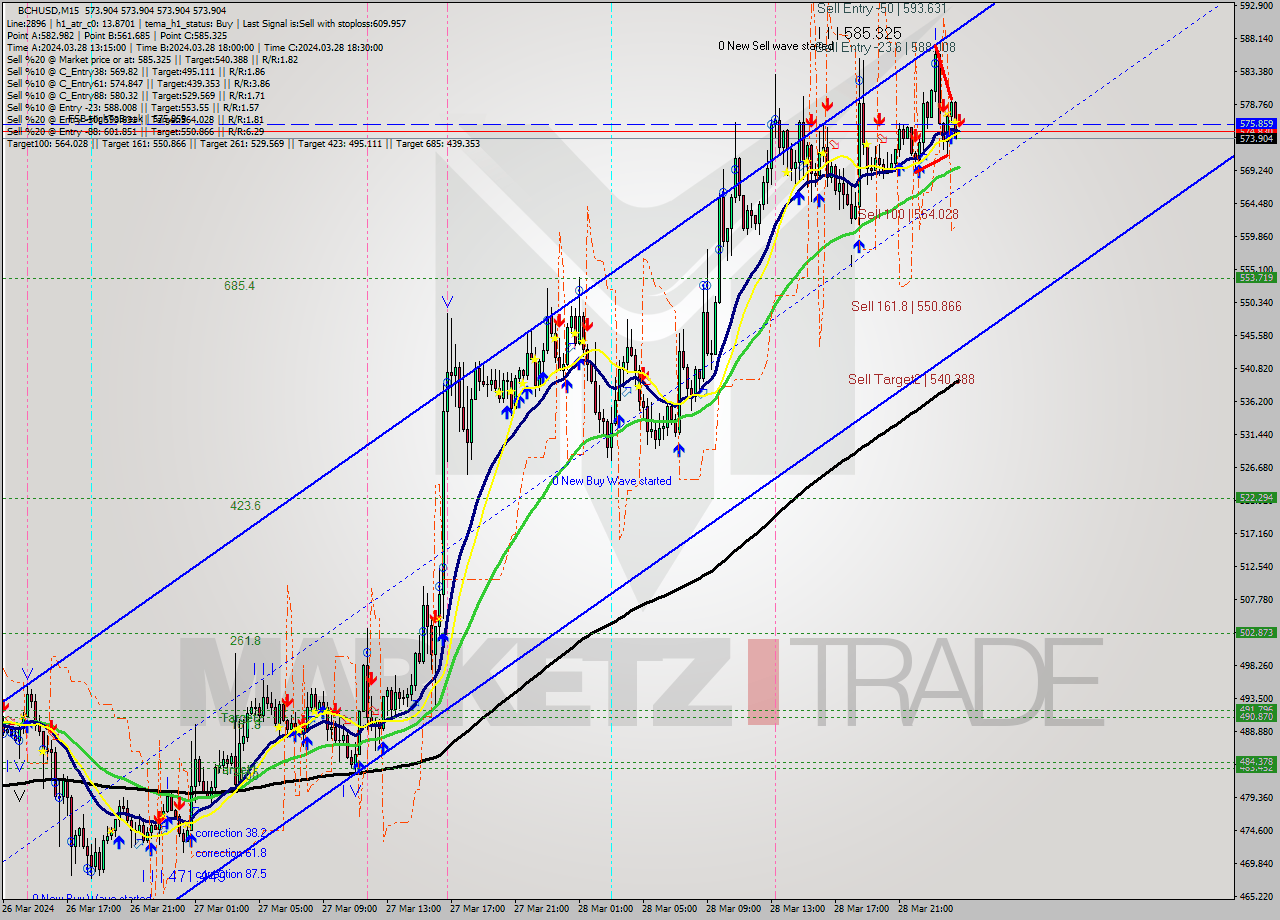The width and height of the screenshot is (1280, 920).
Task: Click the 27 Mar 17:00 time axis label
Action: click(x=477, y=909)
